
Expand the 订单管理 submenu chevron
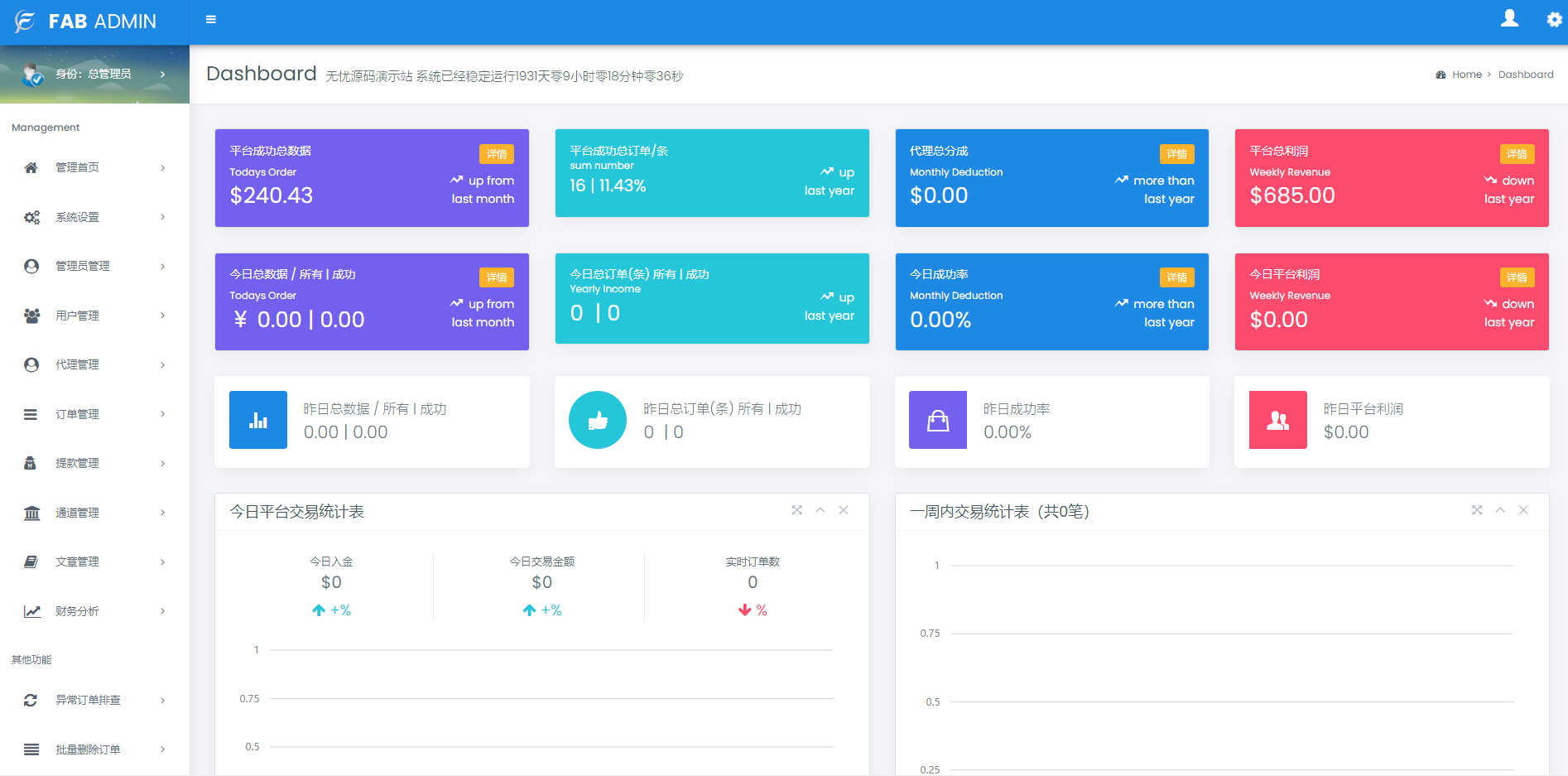click(162, 413)
